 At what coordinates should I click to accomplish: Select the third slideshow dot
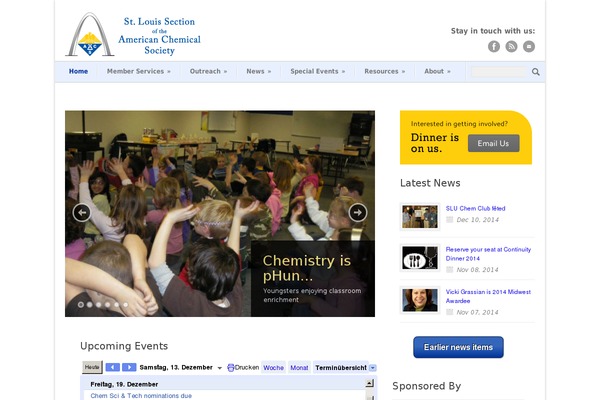(x=99, y=305)
